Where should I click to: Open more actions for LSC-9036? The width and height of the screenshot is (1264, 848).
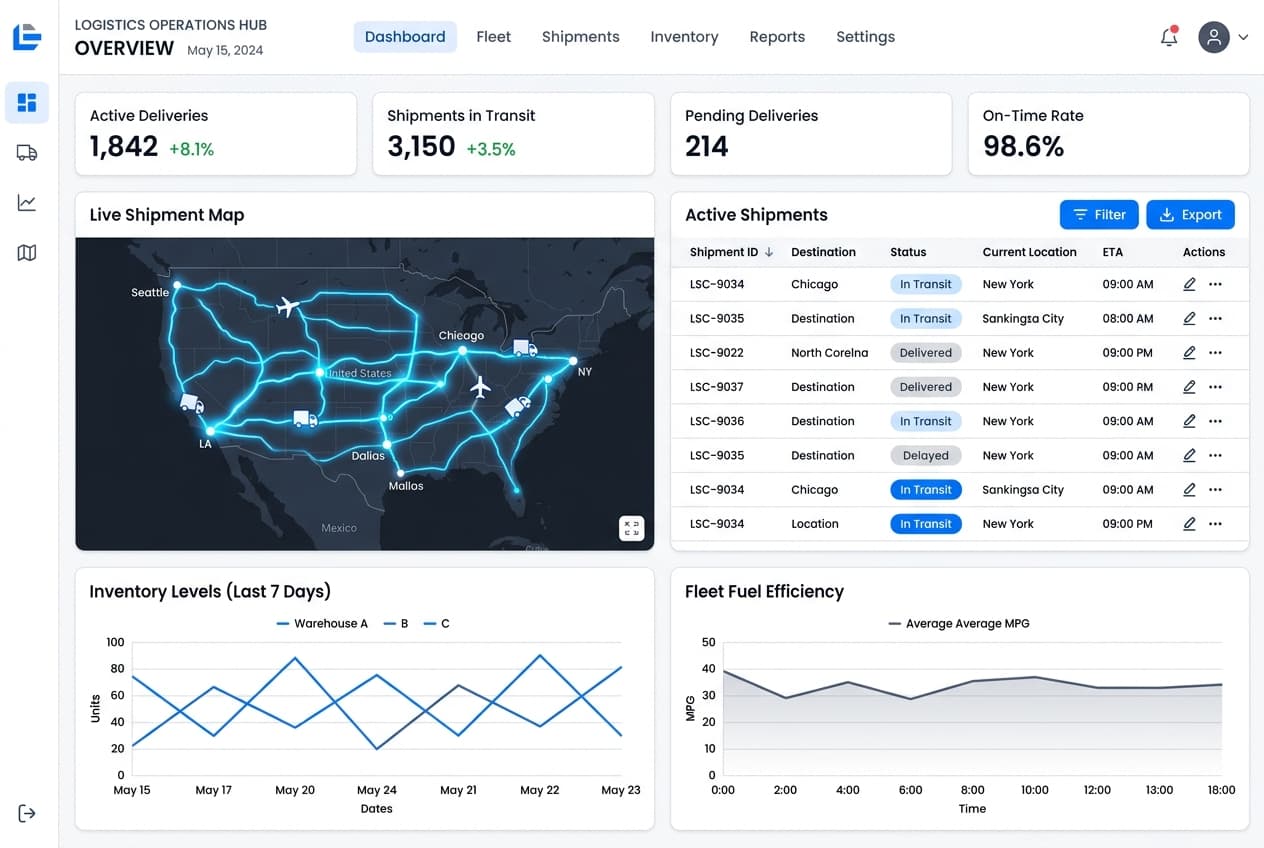click(1215, 421)
